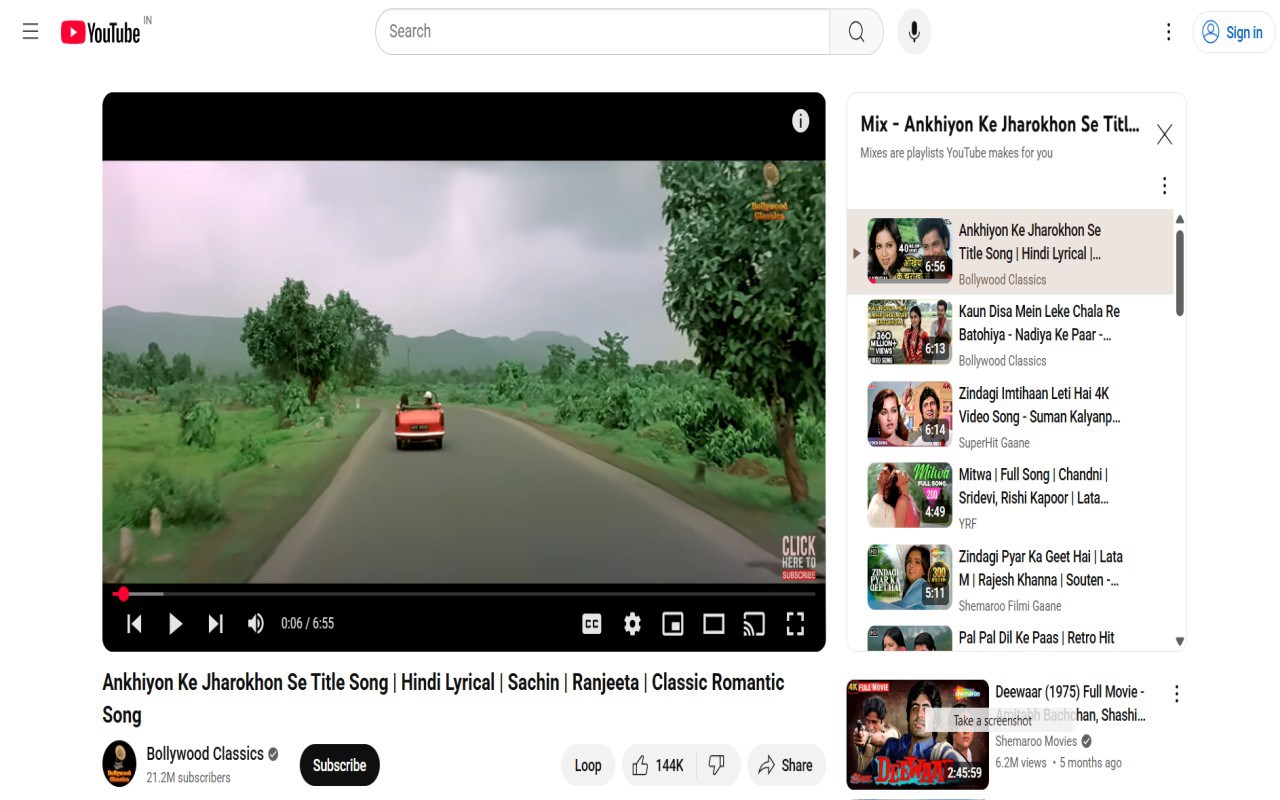Click the Subscribe watermark in the video
The height and width of the screenshot is (800, 1280).
pos(799,558)
